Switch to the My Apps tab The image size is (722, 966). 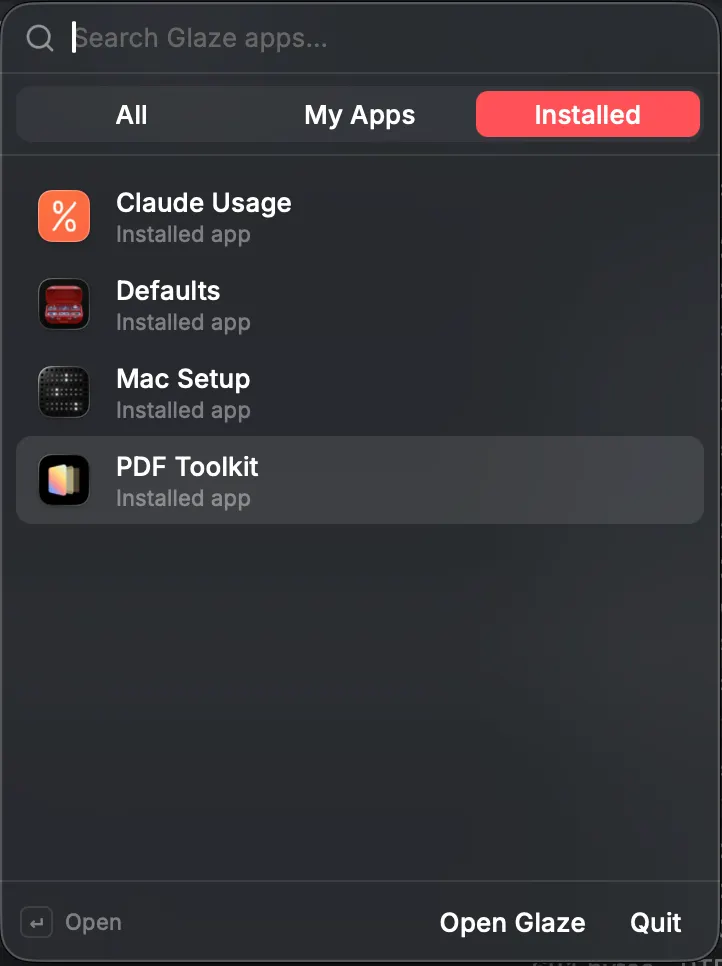359,115
